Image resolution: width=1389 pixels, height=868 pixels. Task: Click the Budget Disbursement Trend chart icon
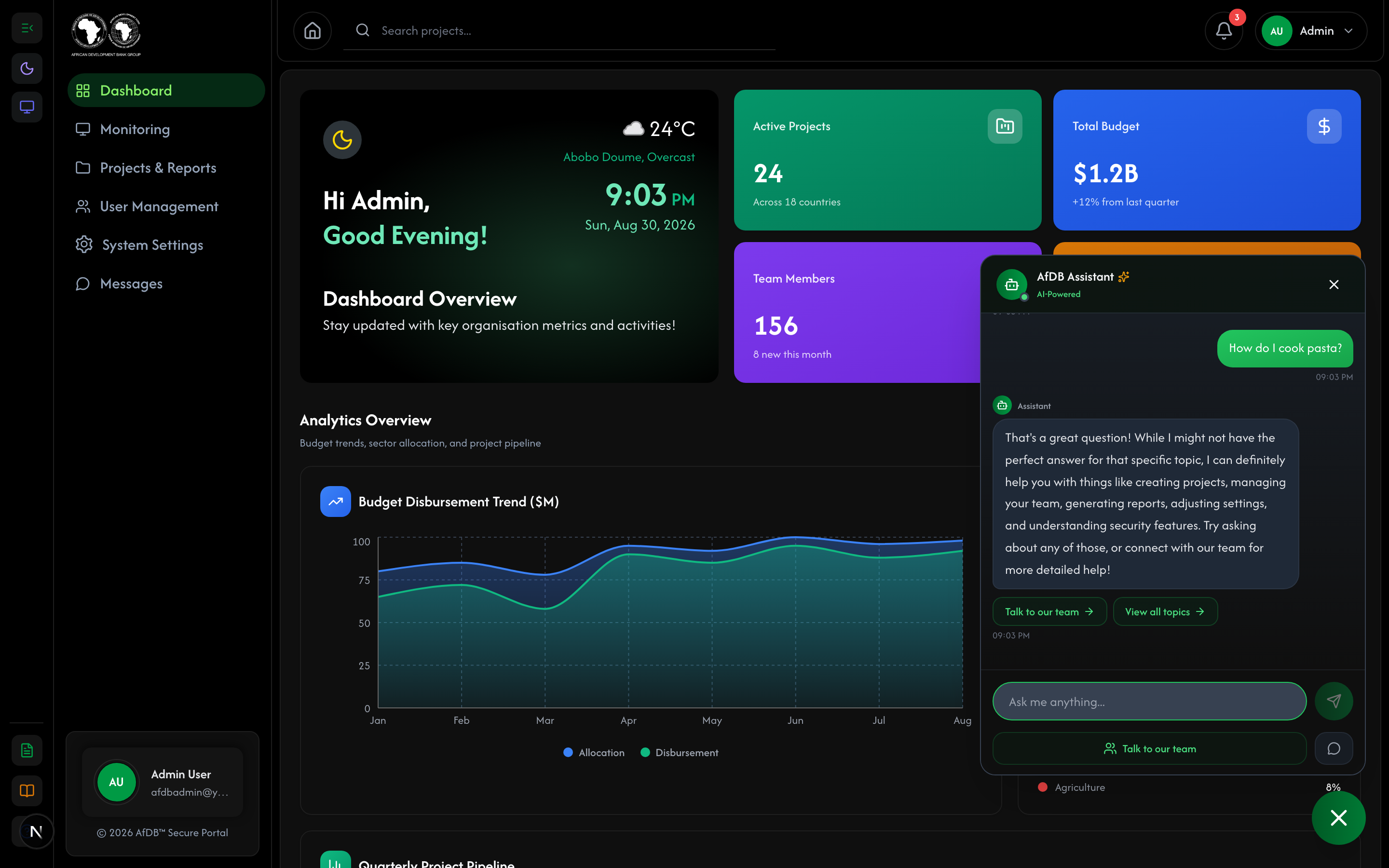tap(335, 501)
